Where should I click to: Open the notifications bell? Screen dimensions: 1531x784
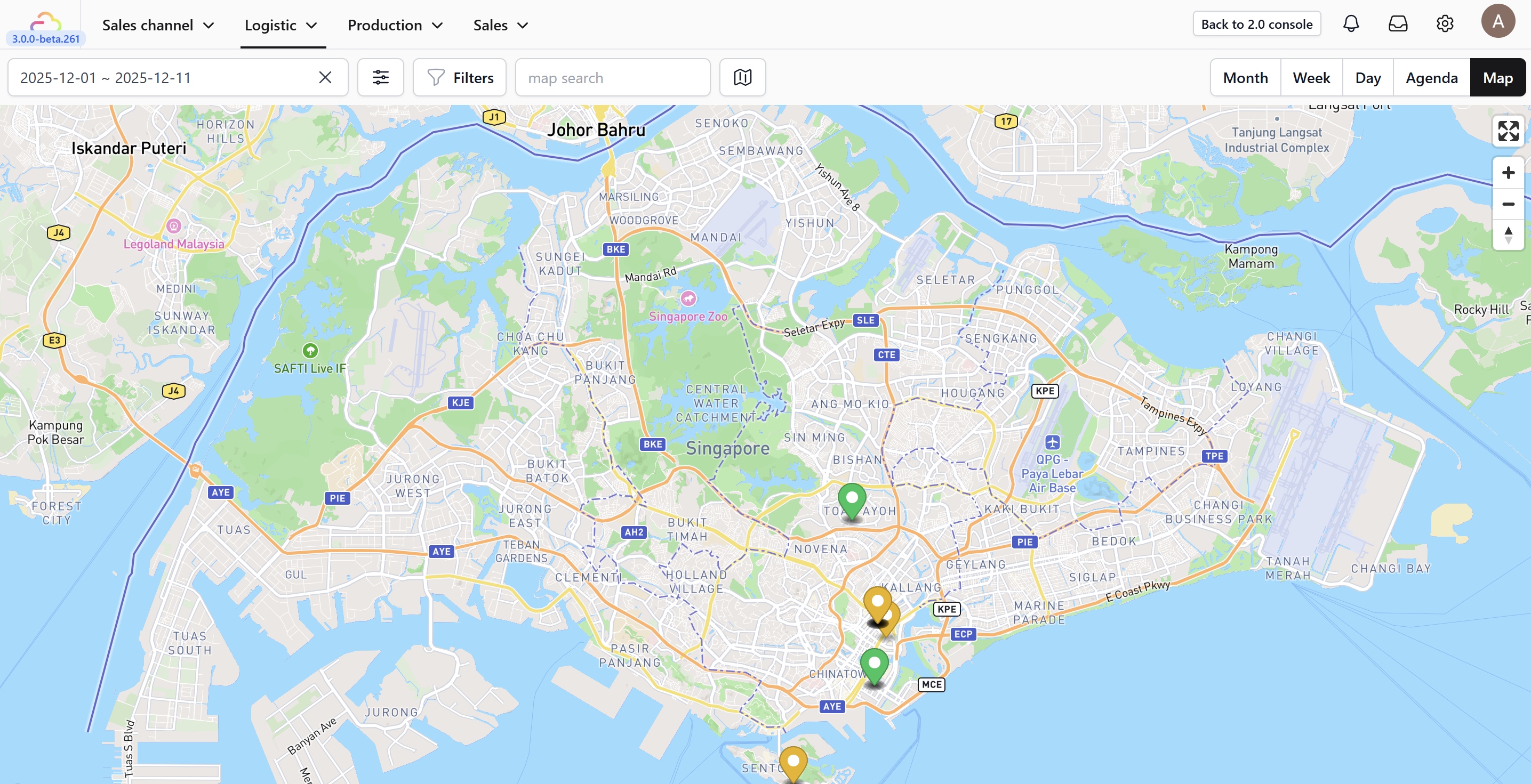click(x=1351, y=24)
